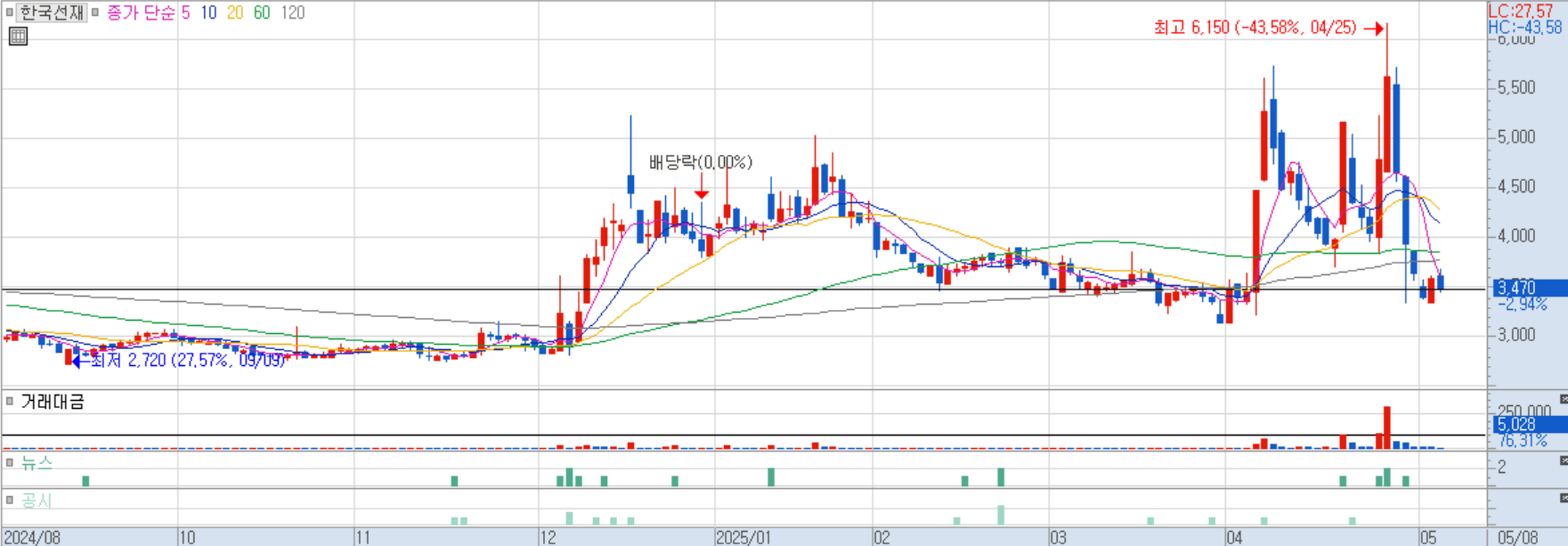Click the 11 month label on date axis
The height and width of the screenshot is (546, 1568).
(363, 537)
